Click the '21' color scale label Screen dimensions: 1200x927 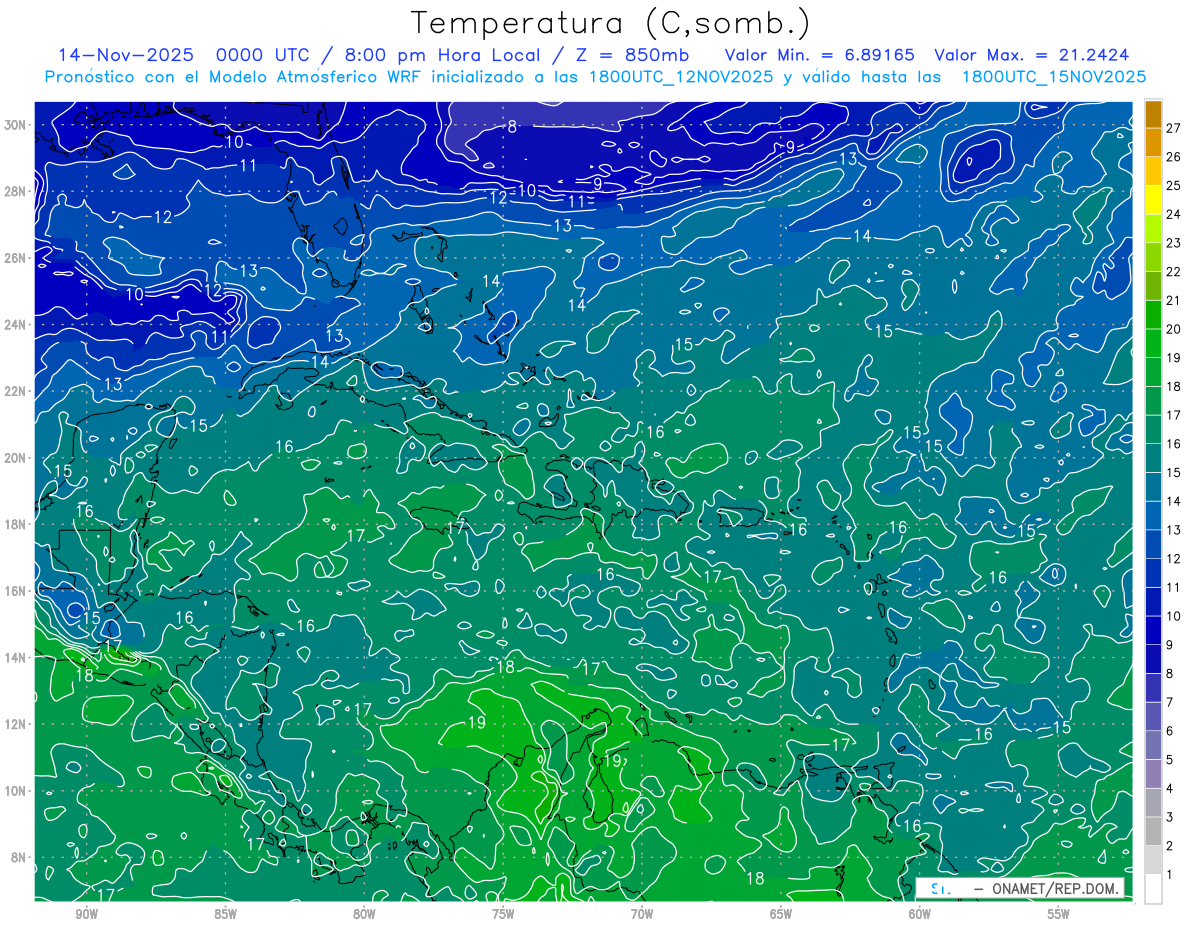[x=1174, y=300]
